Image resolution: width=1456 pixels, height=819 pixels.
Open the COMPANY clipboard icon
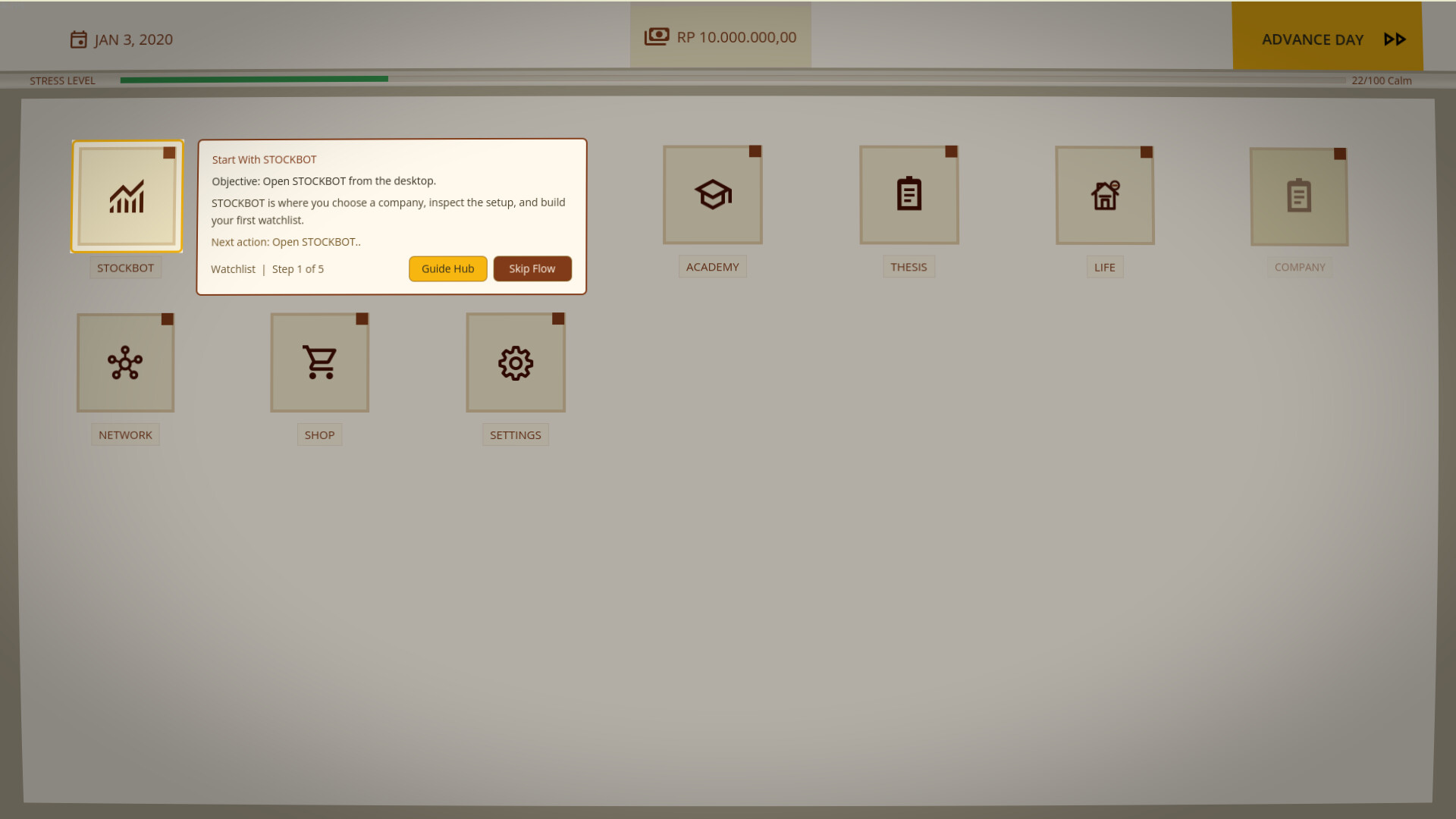1299,196
